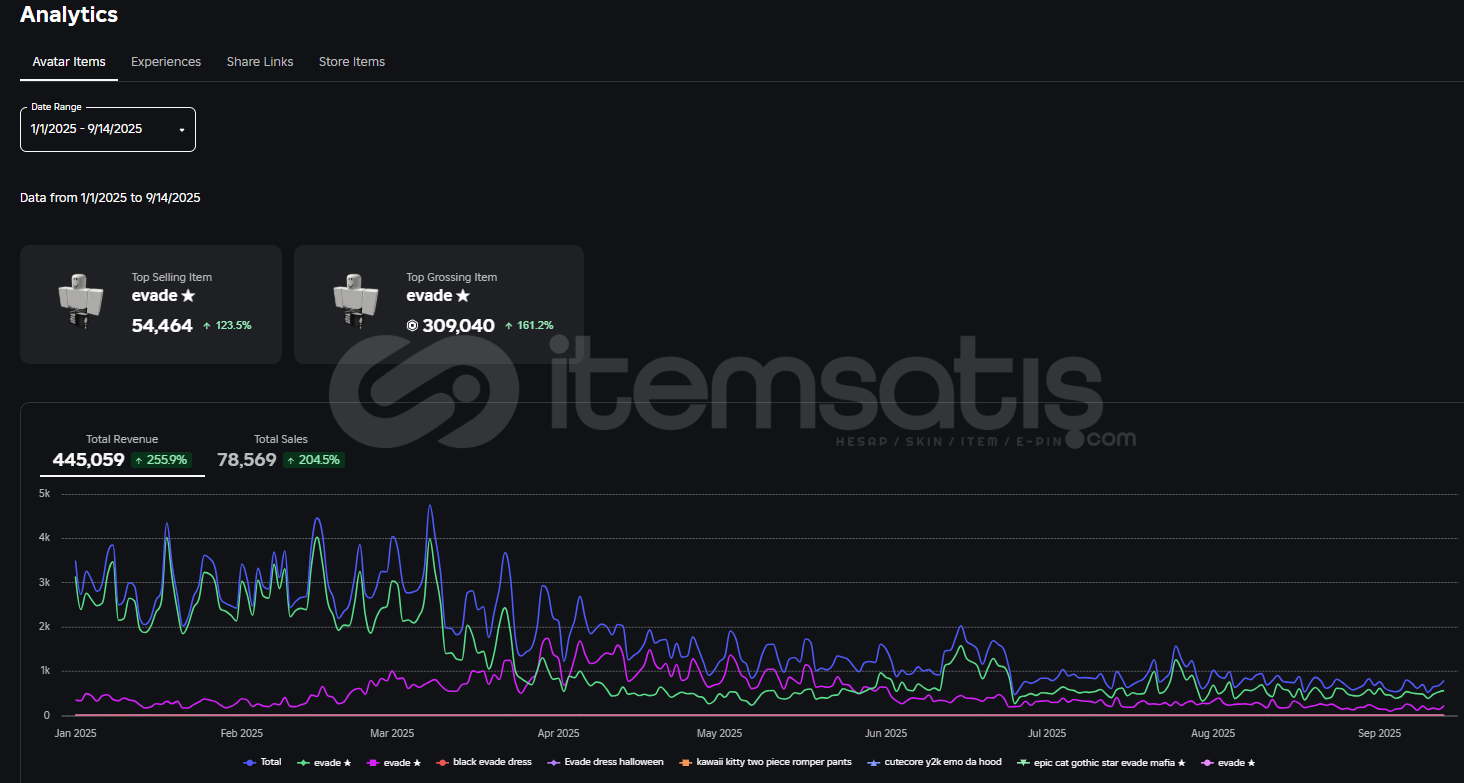The width and height of the screenshot is (1464, 783).
Task: Select the Store Items tab
Action: tap(352, 62)
